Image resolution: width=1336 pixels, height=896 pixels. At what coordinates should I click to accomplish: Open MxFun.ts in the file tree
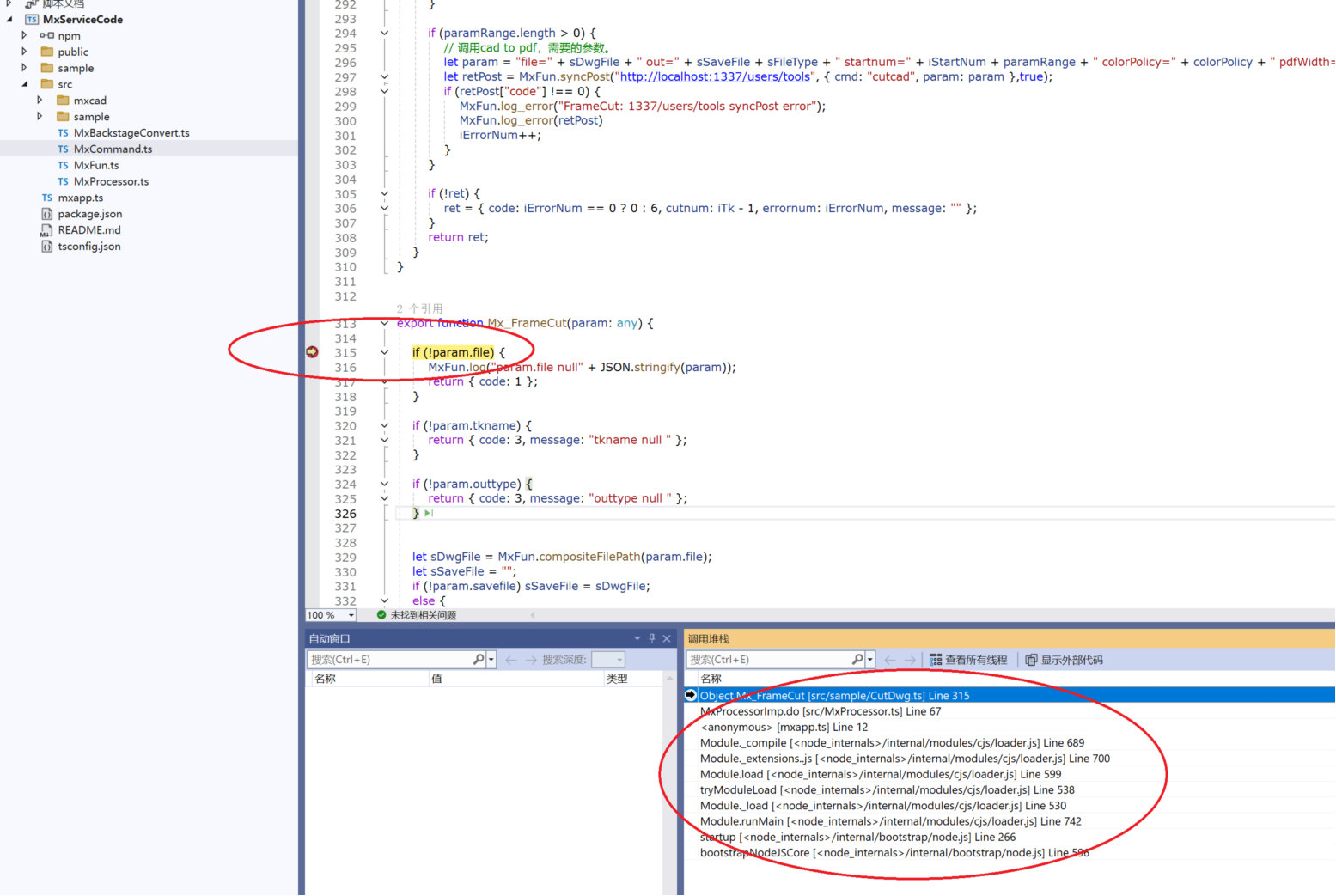click(x=96, y=165)
